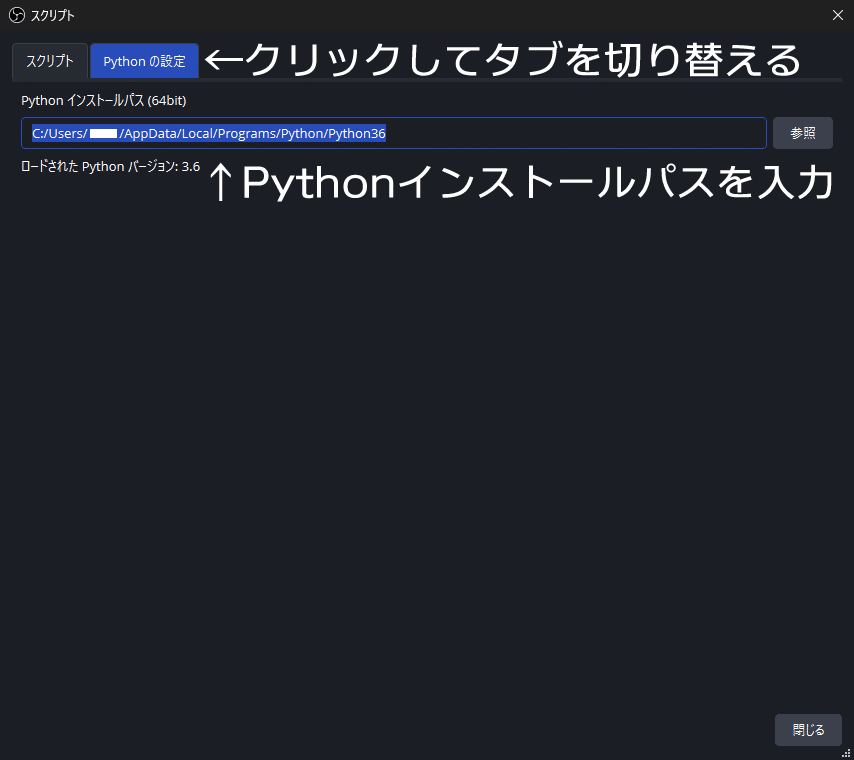Click the dialog close X button
This screenshot has height=760, width=854.
tap(837, 15)
